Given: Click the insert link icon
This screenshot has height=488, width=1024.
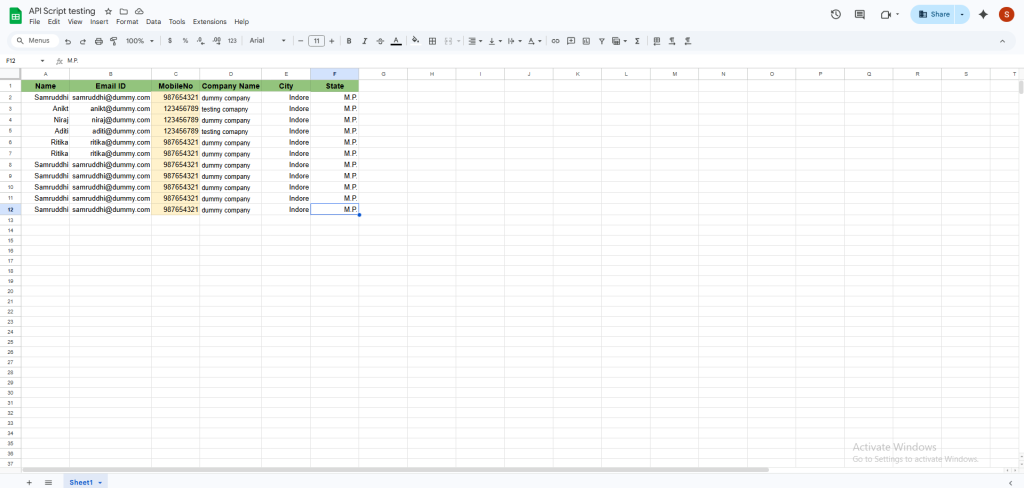Looking at the screenshot, I should pyautogui.click(x=555, y=41).
